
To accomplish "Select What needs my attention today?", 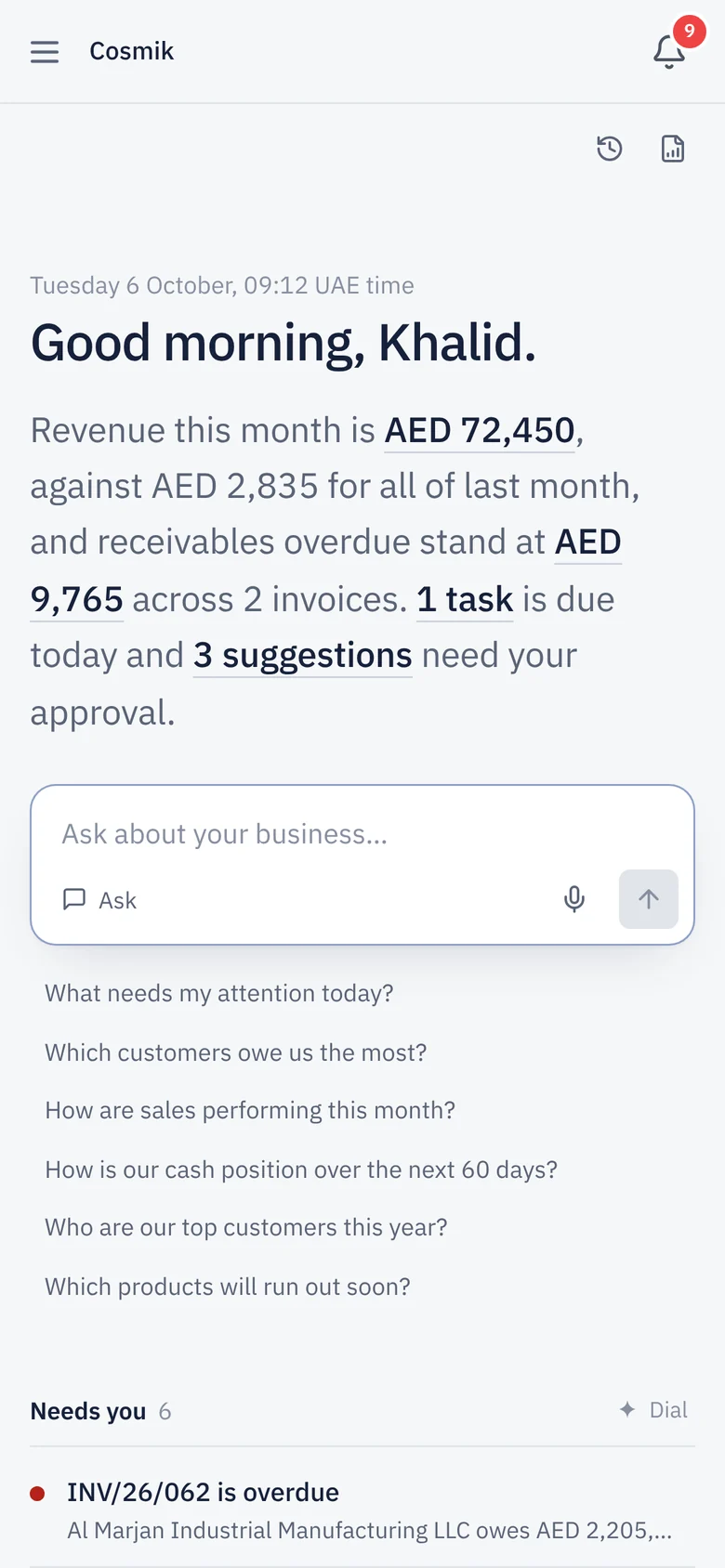I will click(219, 994).
